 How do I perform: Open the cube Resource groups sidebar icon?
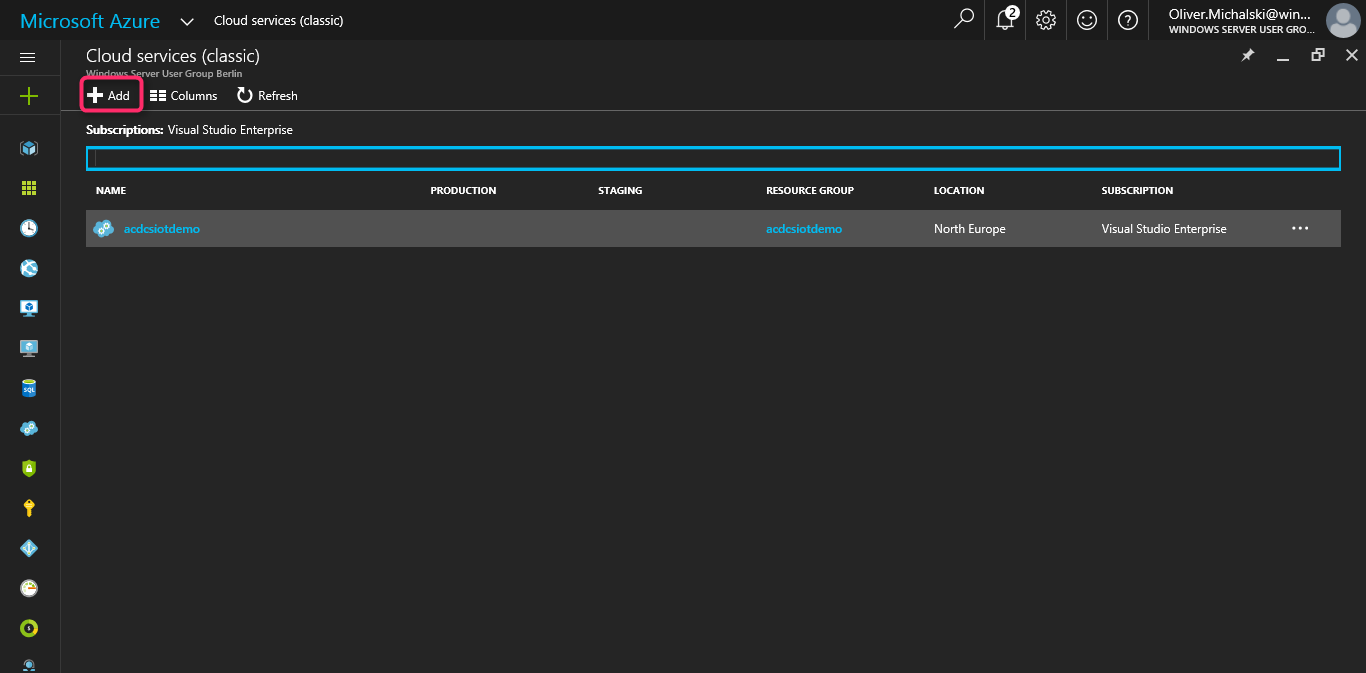[x=29, y=148]
